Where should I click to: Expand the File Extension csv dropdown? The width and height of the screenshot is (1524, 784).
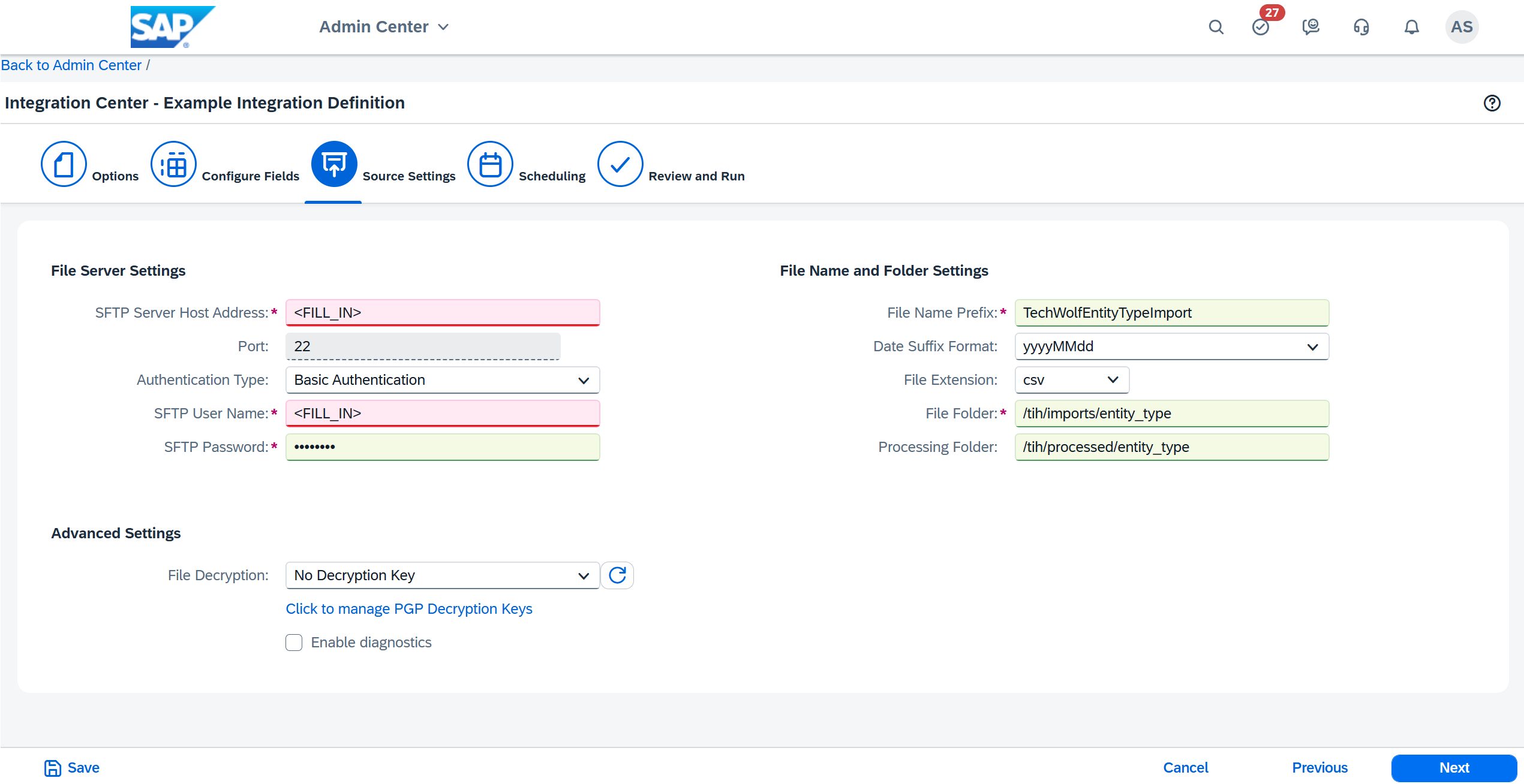[x=1071, y=380]
